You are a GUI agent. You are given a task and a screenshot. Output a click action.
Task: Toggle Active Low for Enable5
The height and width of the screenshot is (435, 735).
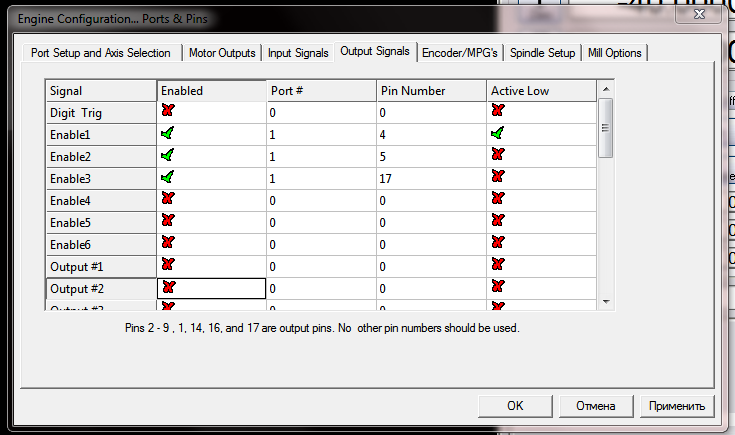498,220
